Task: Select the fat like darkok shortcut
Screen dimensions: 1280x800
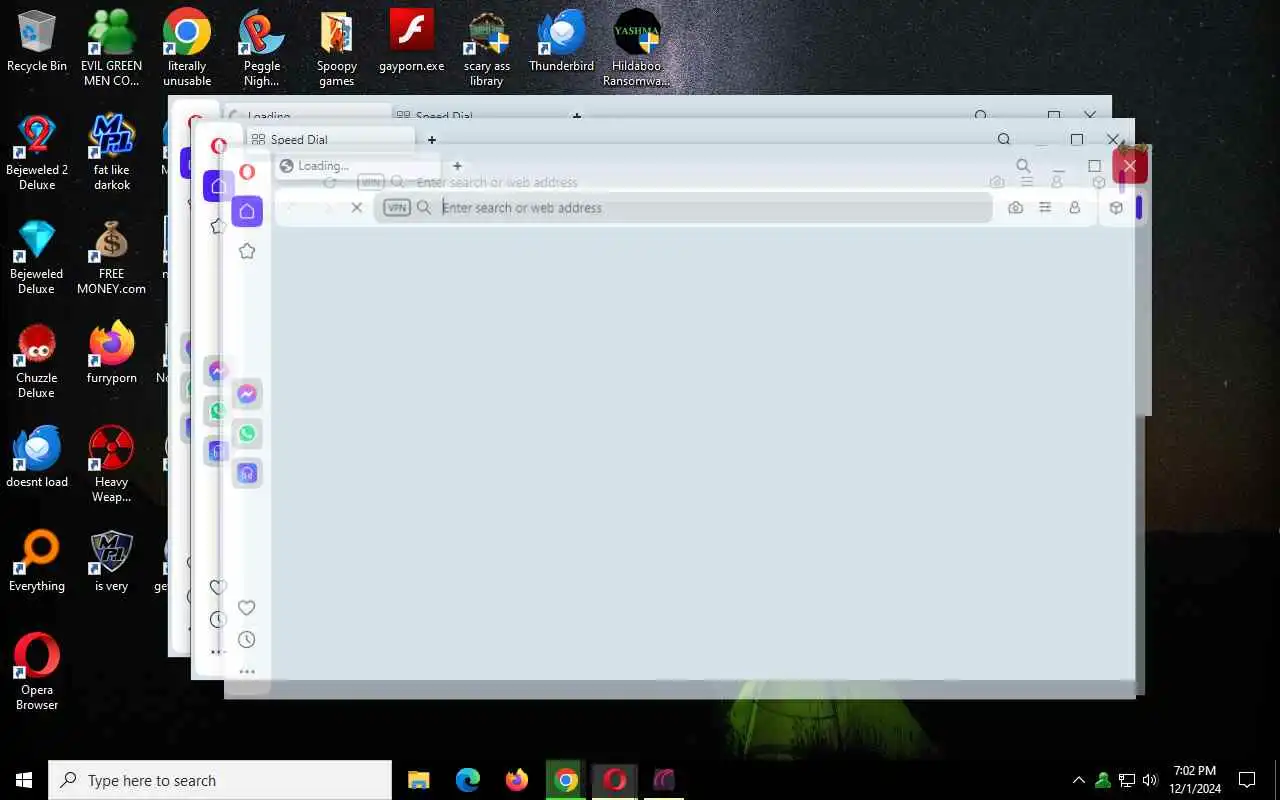Action: tap(112, 152)
